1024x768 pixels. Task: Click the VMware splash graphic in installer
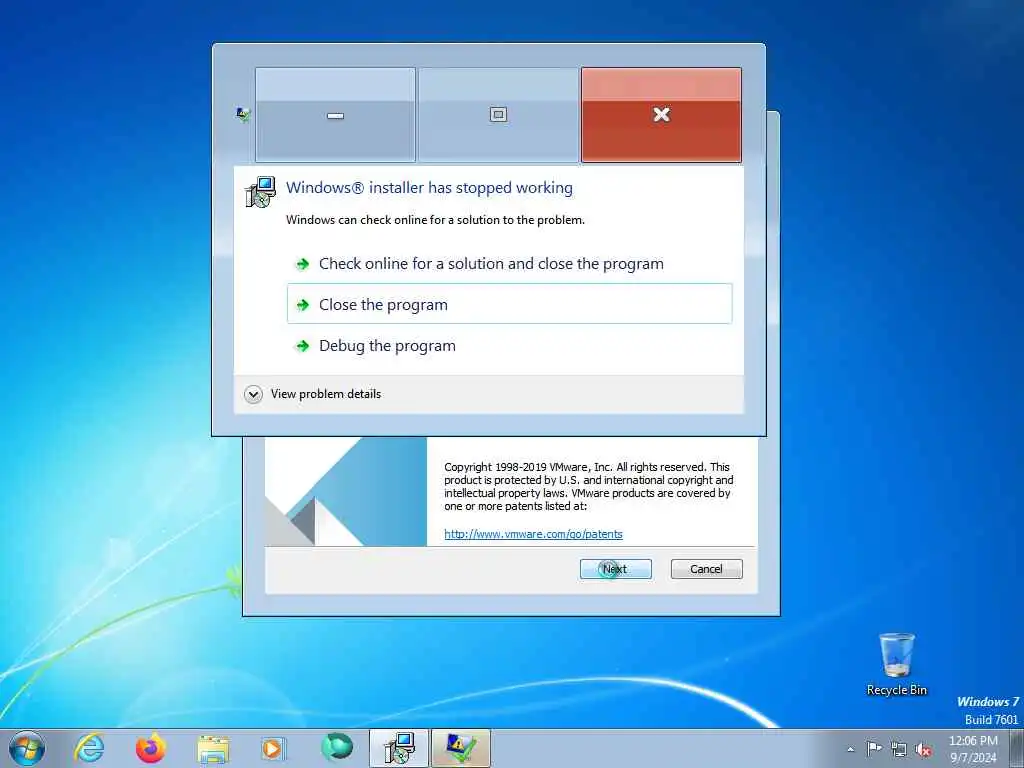click(346, 492)
